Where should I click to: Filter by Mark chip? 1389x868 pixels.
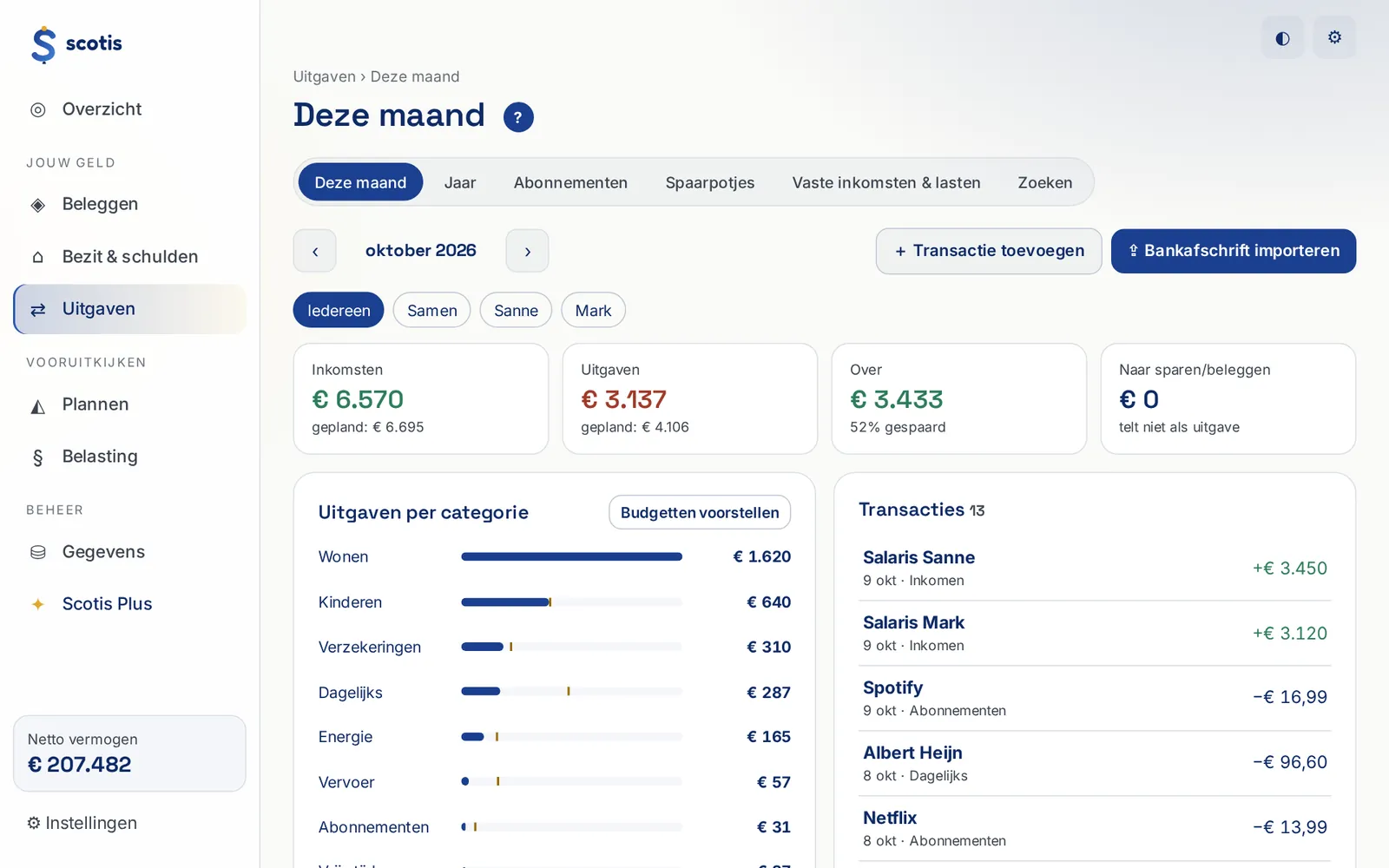593,310
